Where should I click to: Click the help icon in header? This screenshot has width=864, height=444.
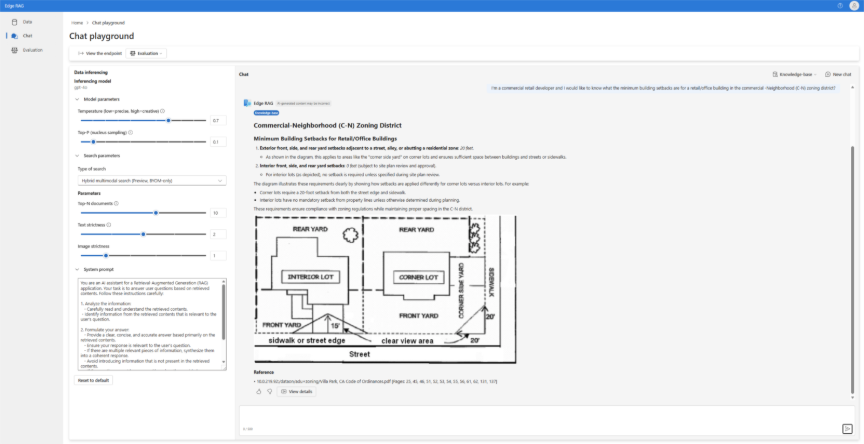tap(839, 5)
